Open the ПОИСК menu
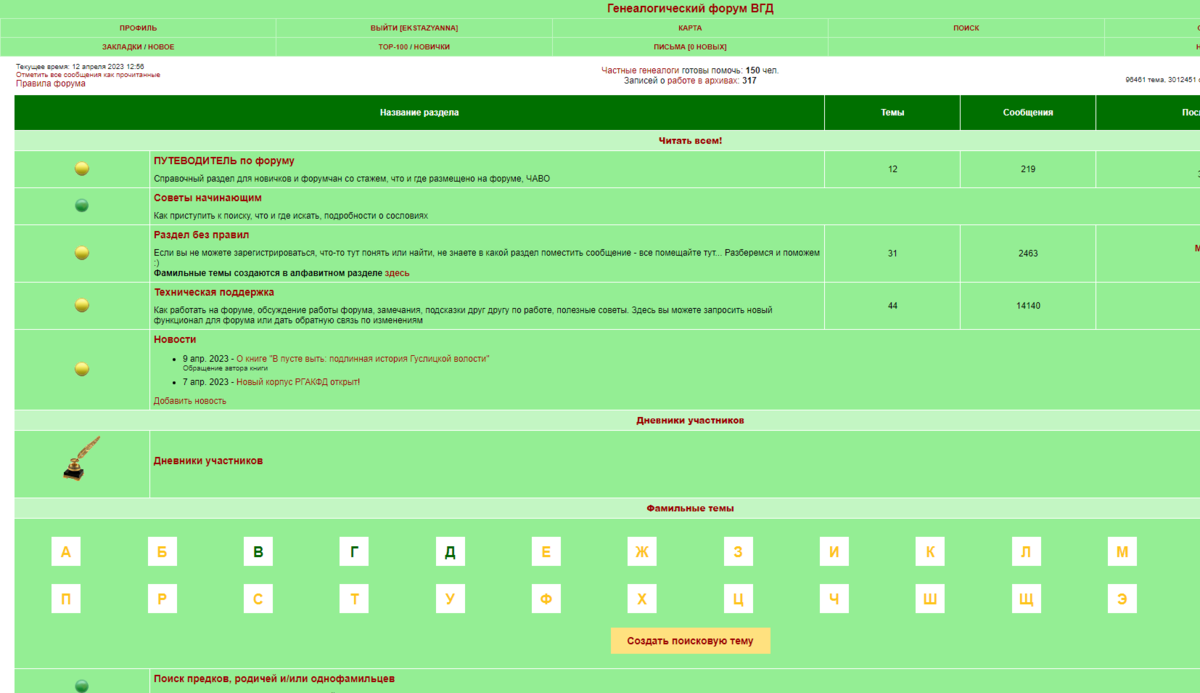 [x=965, y=27]
